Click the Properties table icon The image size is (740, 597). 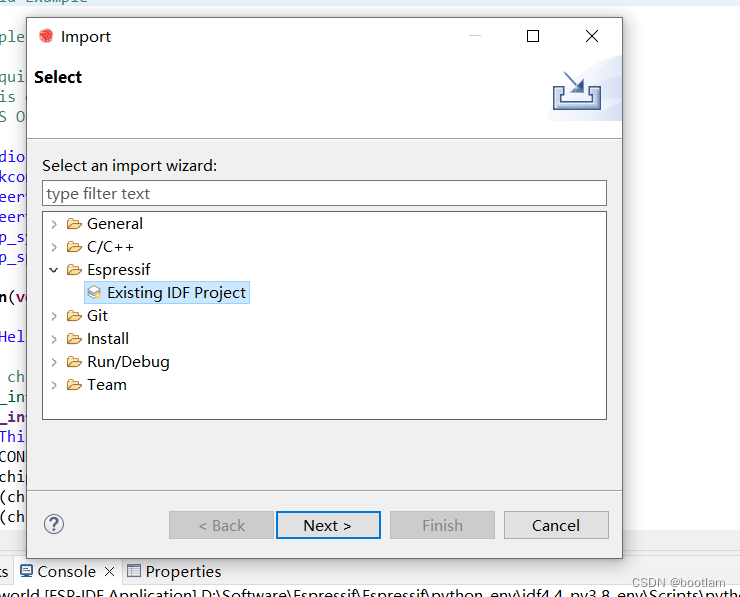click(134, 571)
